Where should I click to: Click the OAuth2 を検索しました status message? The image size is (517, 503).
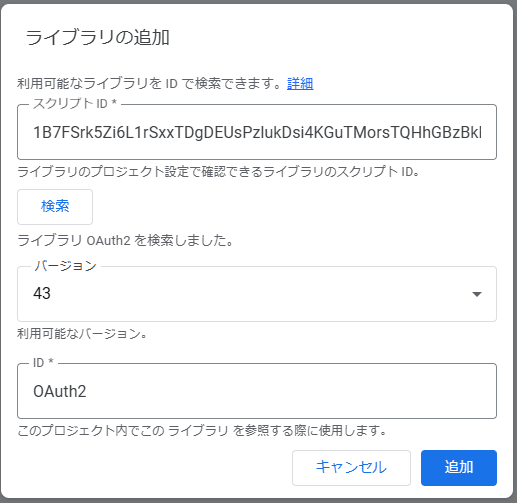pyautogui.click(x=125, y=240)
